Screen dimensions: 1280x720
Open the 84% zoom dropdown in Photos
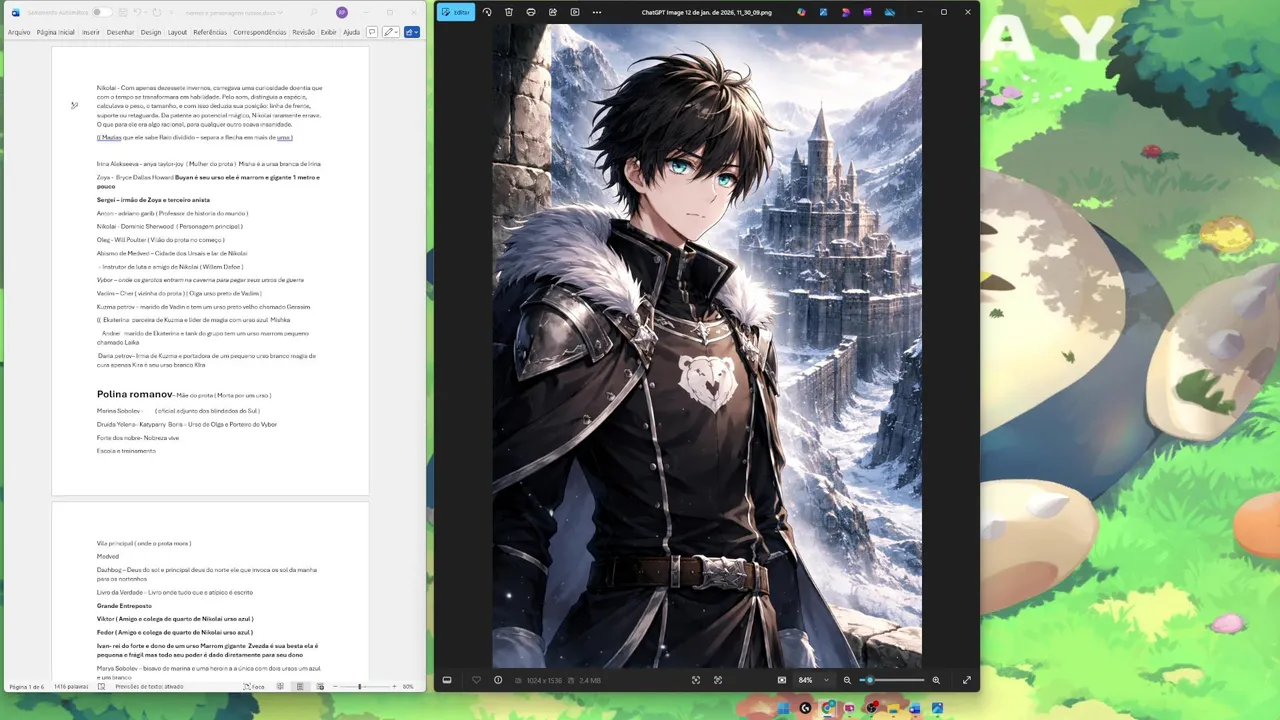click(x=814, y=680)
